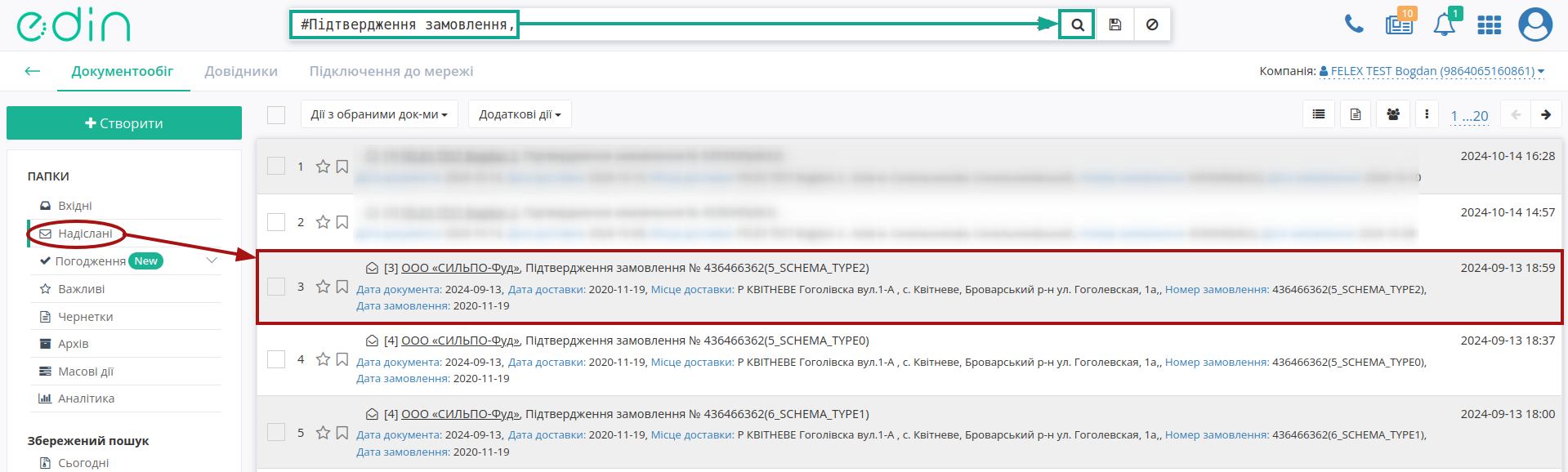This screenshot has width=1568, height=472.
Task: Open the apps grid menu
Action: (x=1490, y=25)
